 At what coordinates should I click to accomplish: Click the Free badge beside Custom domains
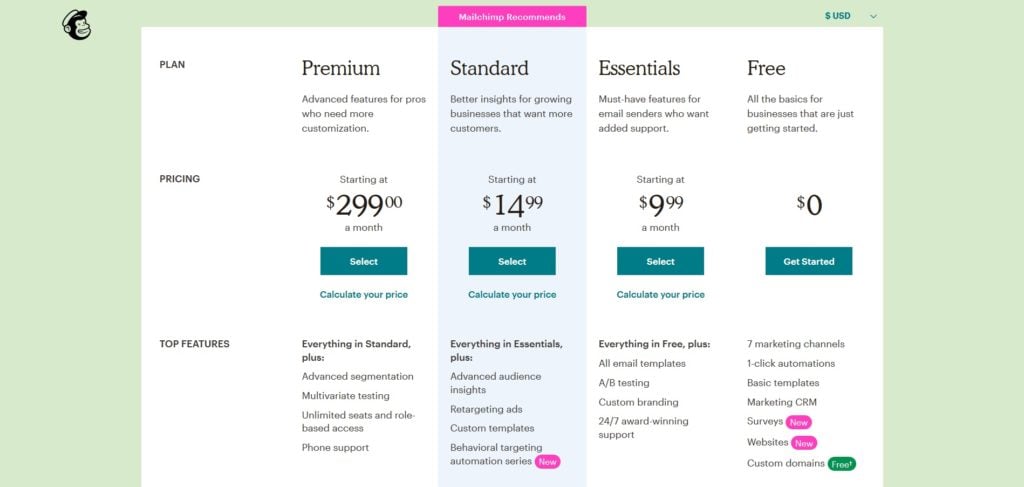842,464
